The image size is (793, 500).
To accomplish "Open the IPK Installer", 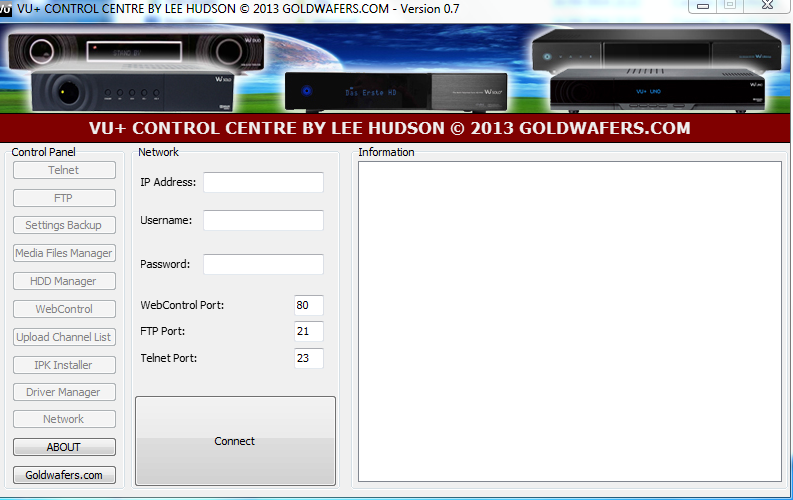I will click(x=64, y=365).
